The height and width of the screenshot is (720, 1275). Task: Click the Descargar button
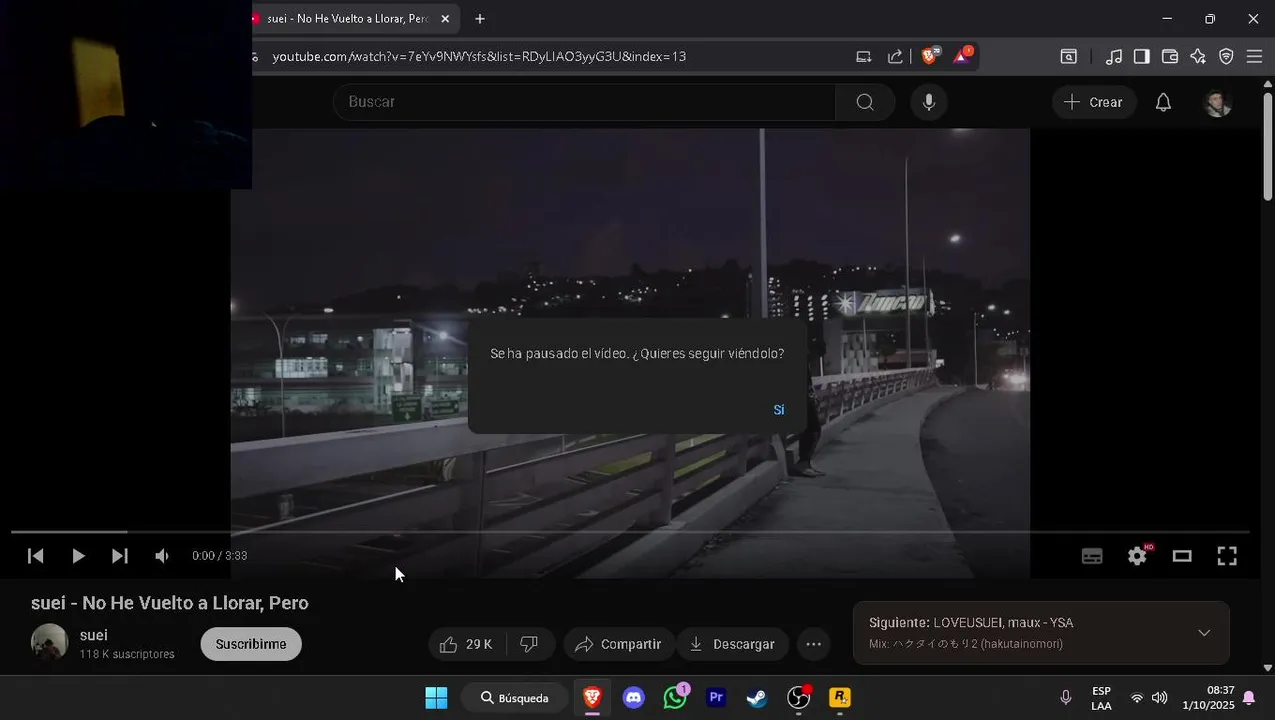click(x=733, y=644)
